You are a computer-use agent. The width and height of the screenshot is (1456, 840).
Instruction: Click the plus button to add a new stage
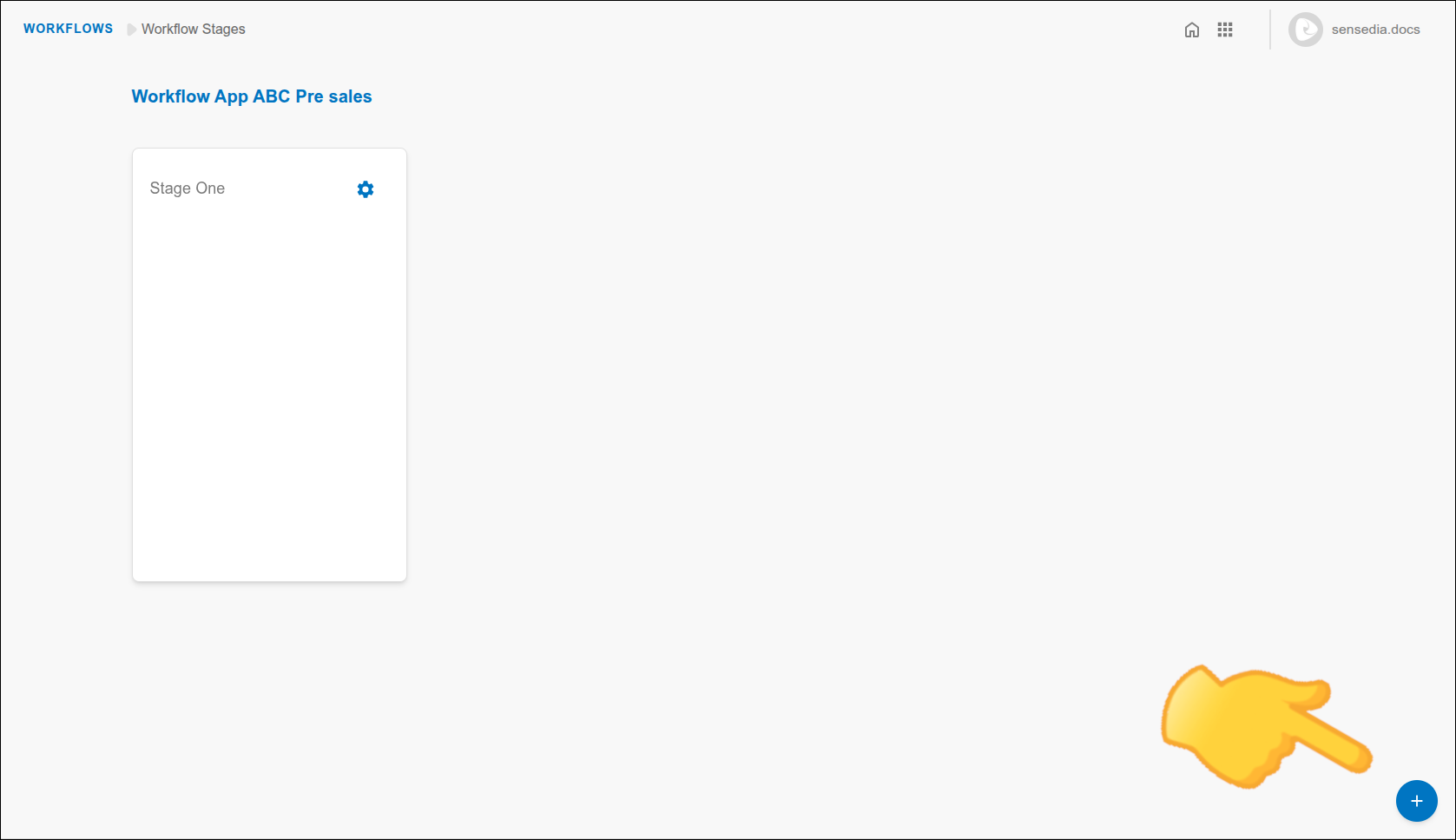(1417, 801)
